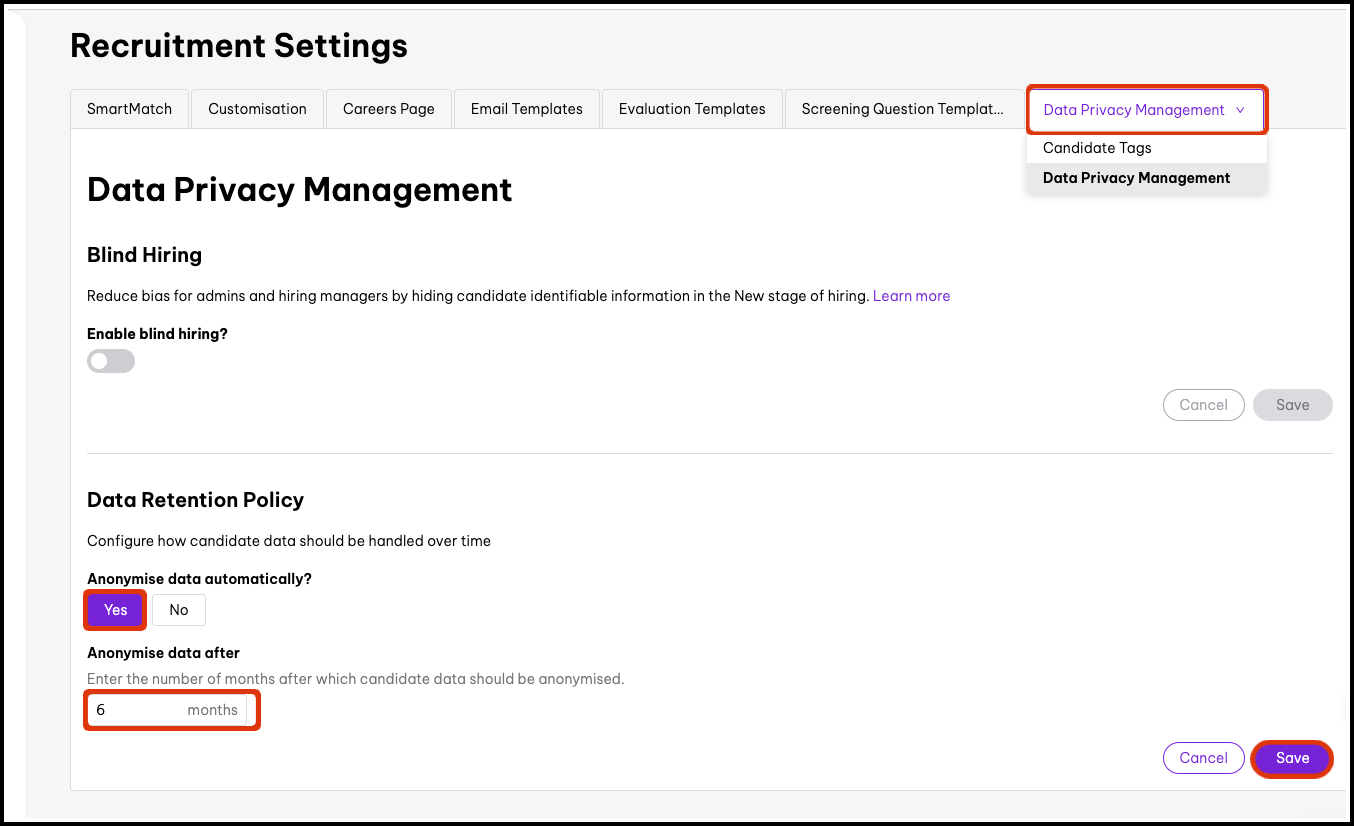Image resolution: width=1354 pixels, height=826 pixels.
Task: Switch to the SmartMatch tab
Action: (129, 108)
